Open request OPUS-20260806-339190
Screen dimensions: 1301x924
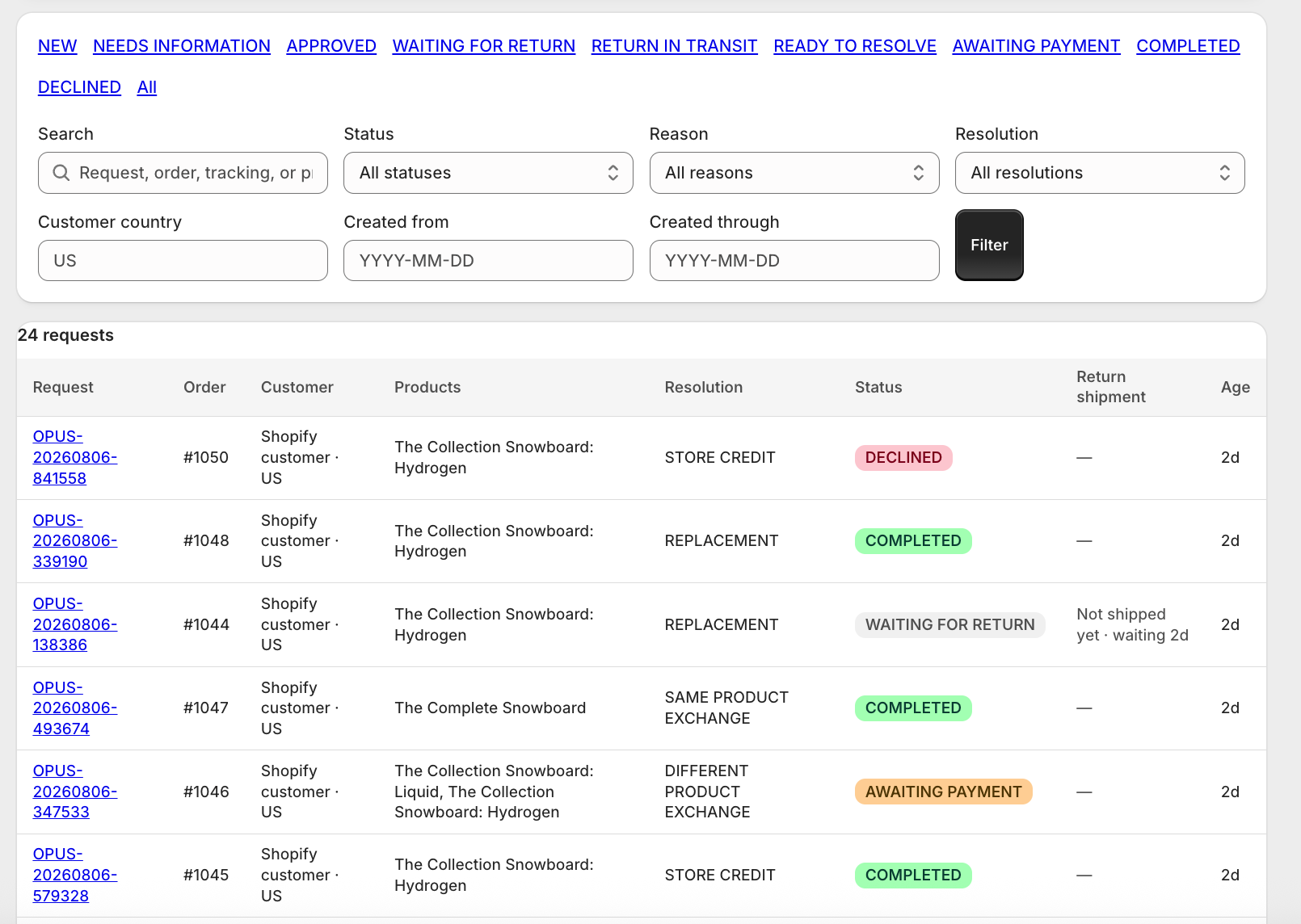(x=75, y=541)
